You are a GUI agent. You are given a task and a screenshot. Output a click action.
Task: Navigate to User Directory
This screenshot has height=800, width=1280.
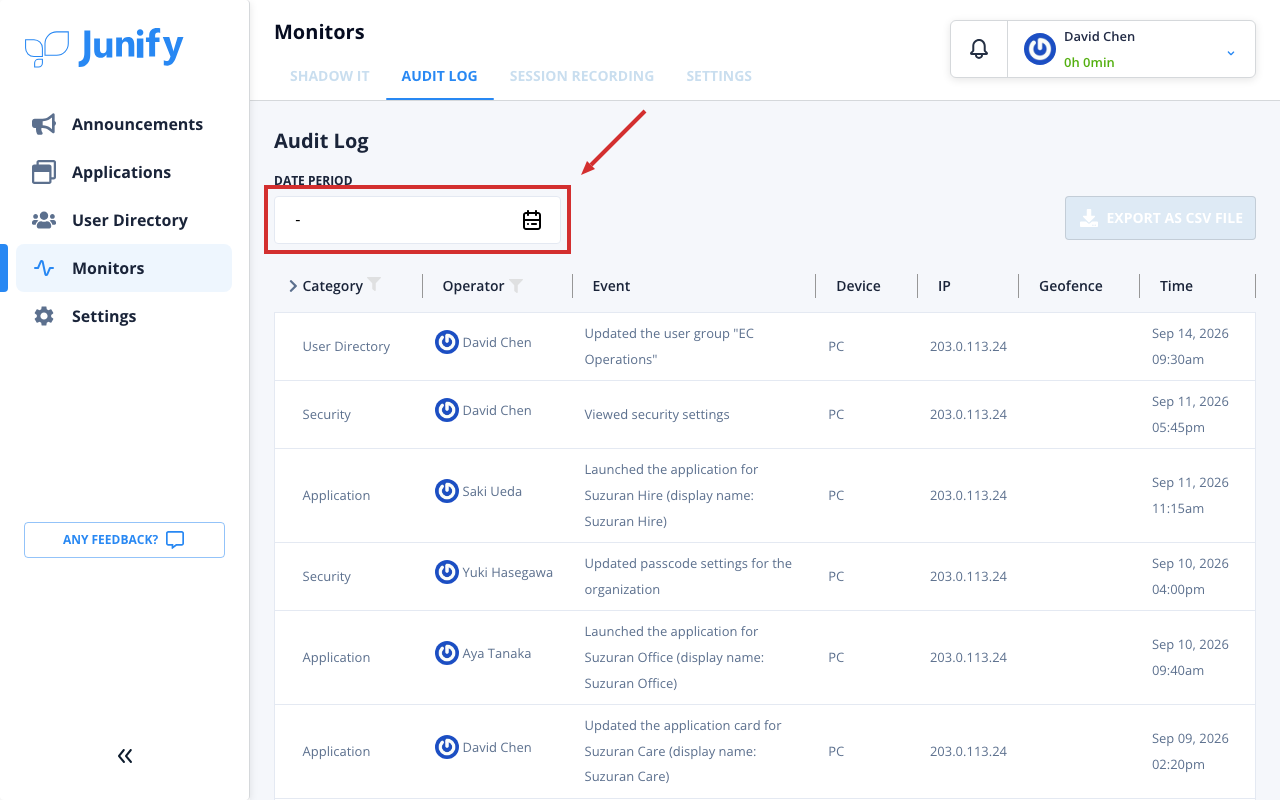(x=124, y=220)
